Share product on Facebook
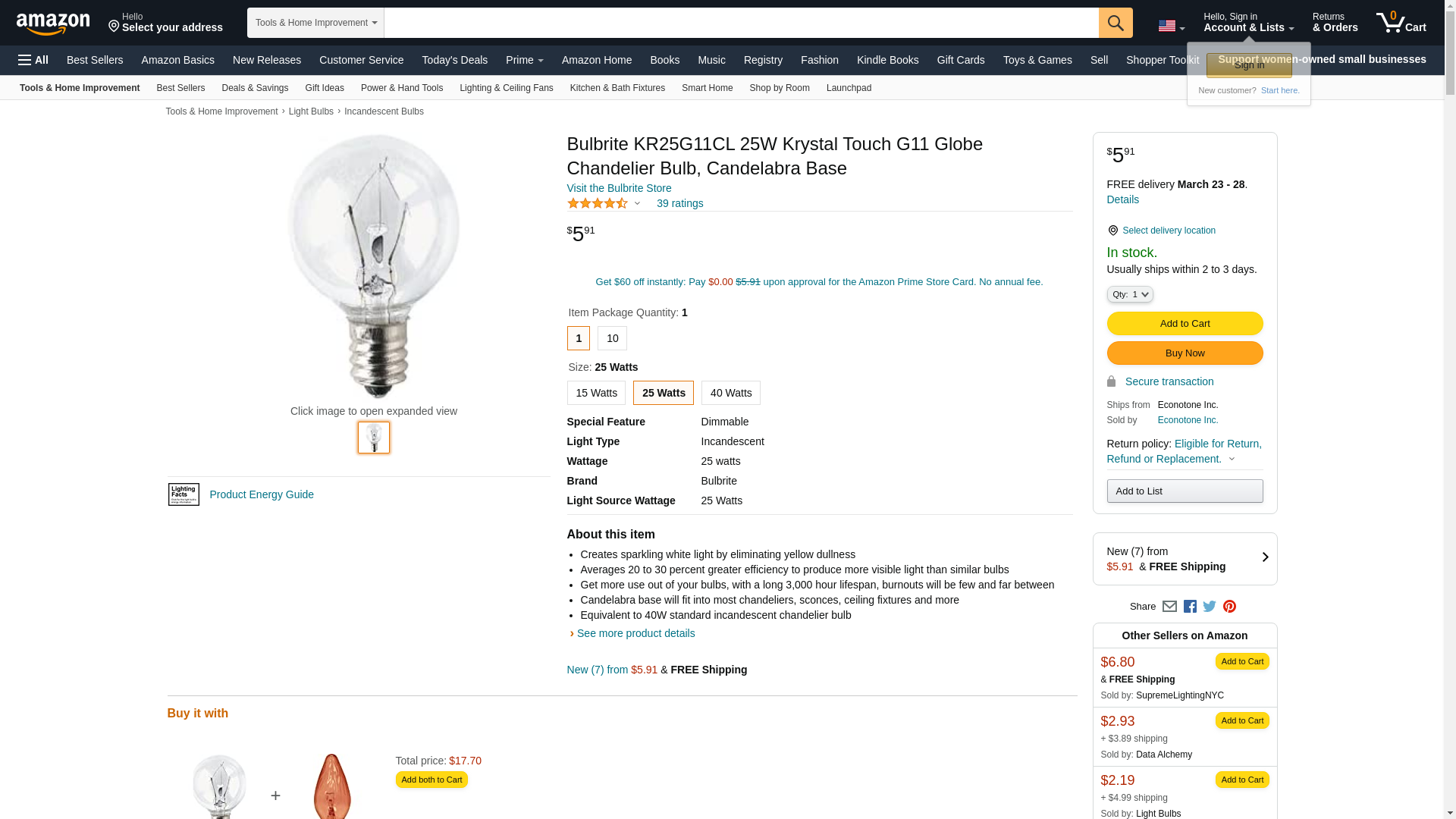1456x819 pixels. coord(1190,607)
